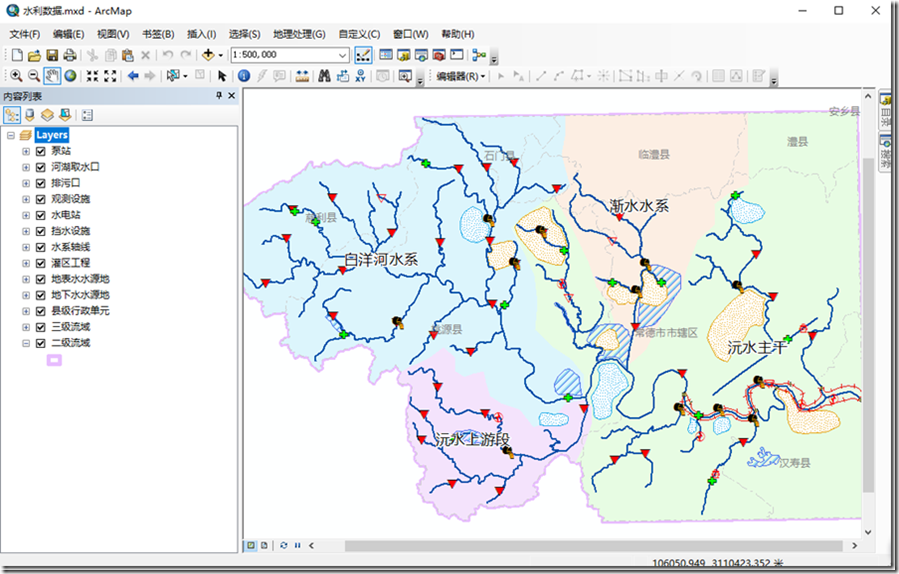Screen dimensions: 899x574
Task: Switch to List By Visibility view
Action: pos(47,115)
